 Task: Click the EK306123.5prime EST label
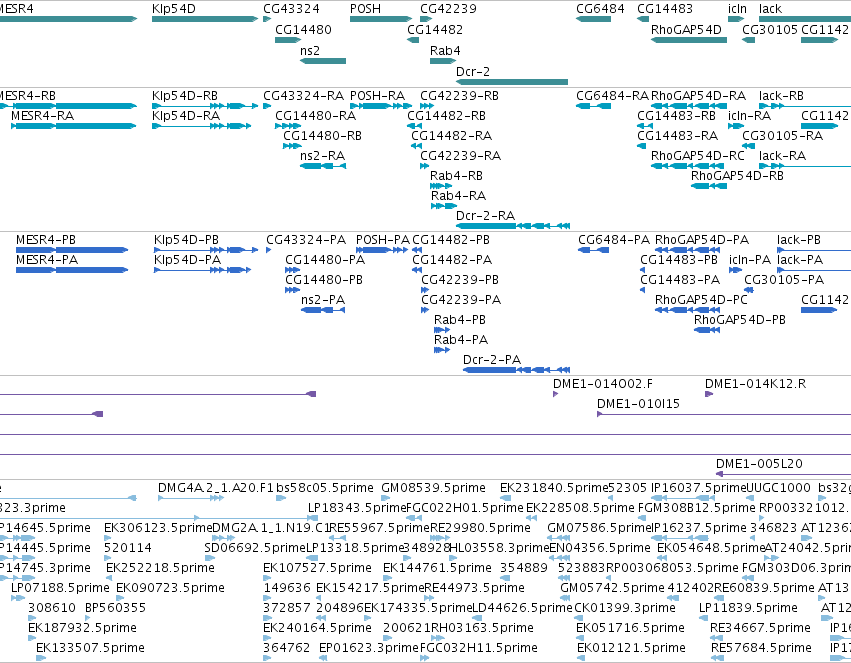point(157,528)
